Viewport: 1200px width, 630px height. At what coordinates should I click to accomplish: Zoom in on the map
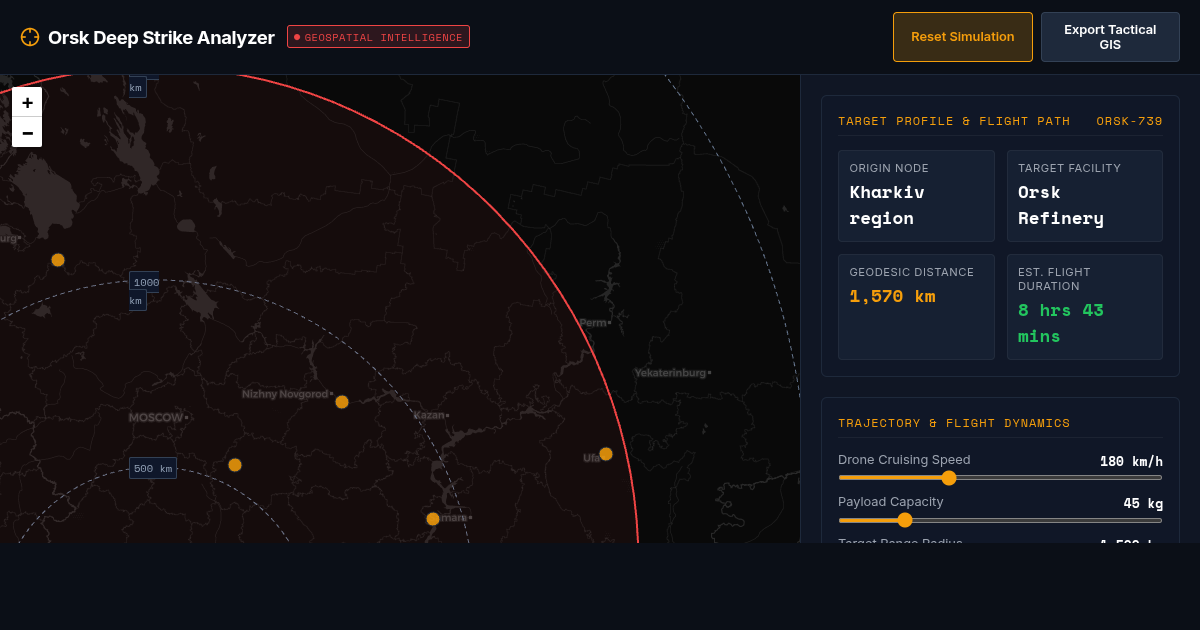pyautogui.click(x=27, y=102)
